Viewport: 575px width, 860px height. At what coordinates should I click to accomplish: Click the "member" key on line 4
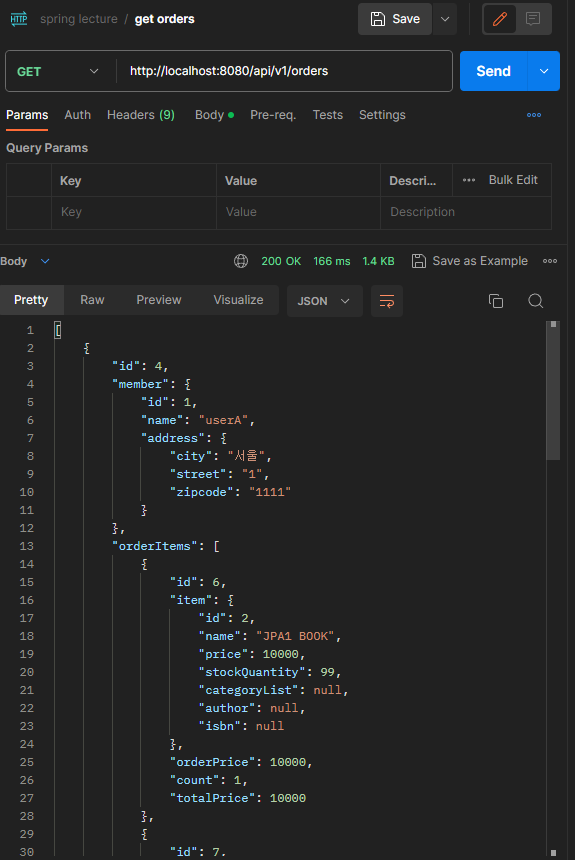pyautogui.click(x=140, y=384)
